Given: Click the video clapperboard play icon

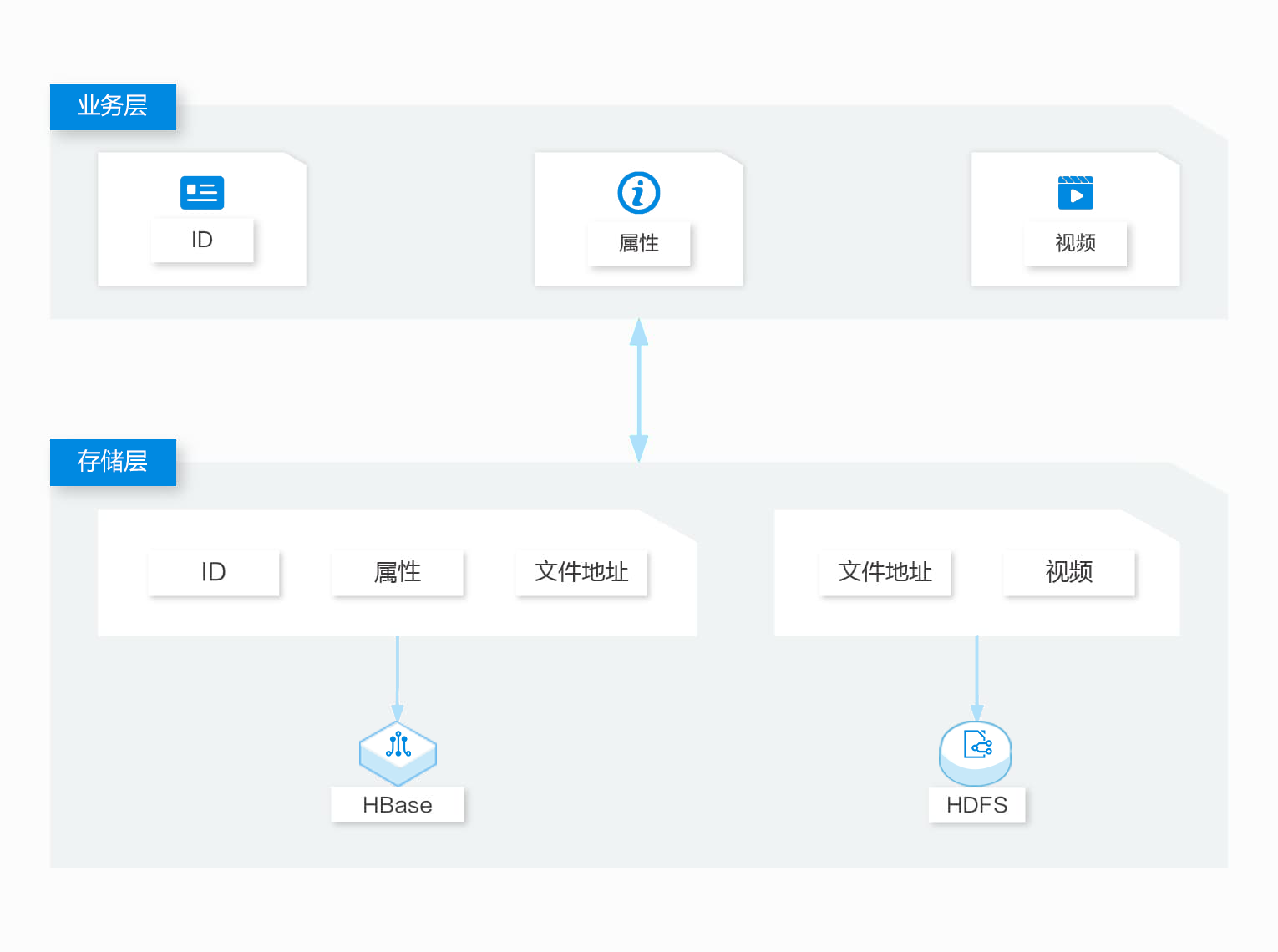Looking at the screenshot, I should 1076,193.
